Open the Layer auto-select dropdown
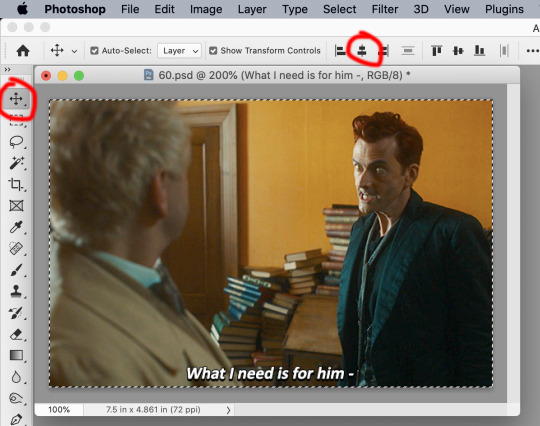540x426 pixels. pyautogui.click(x=179, y=51)
